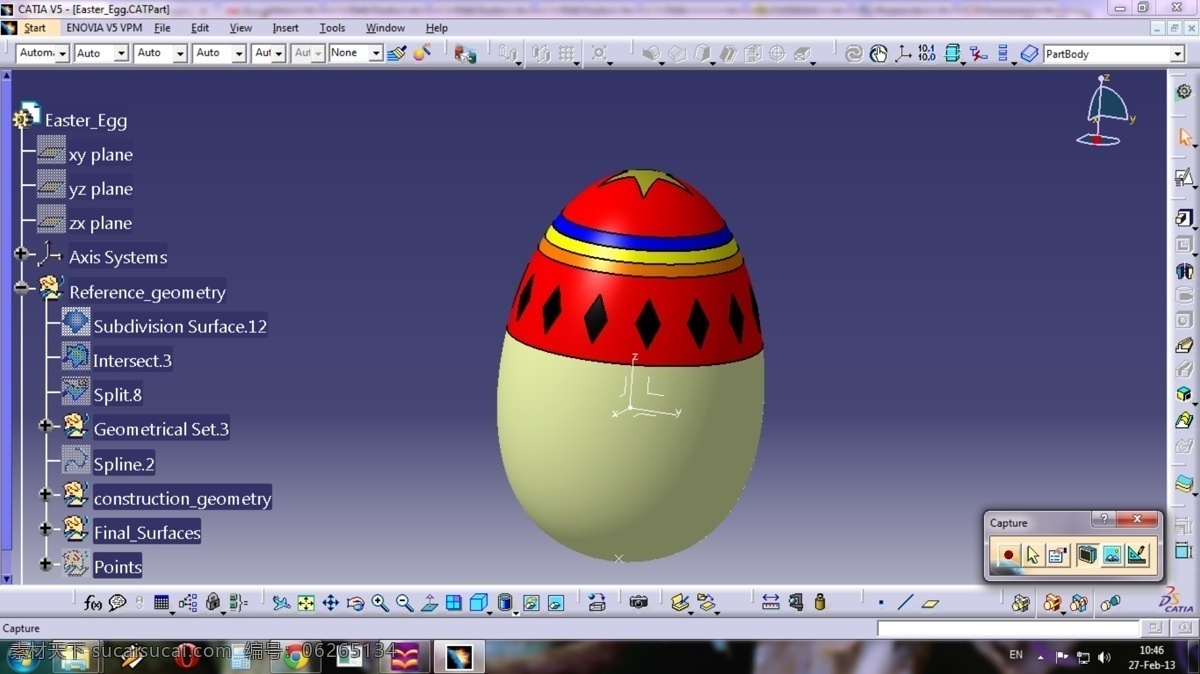This screenshot has height=674, width=1200.
Task: Open the ENOVIA V5 VPM menu
Action: pyautogui.click(x=104, y=28)
